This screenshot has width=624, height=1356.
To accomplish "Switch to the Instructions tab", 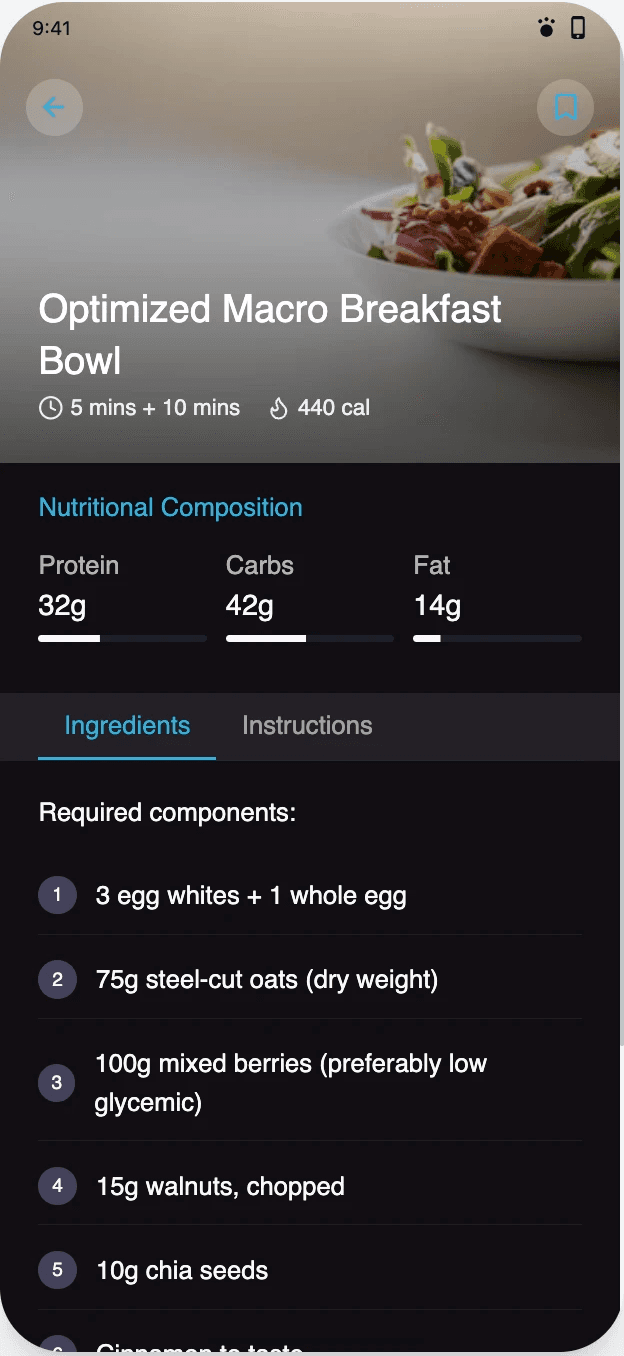I will coord(307,726).
